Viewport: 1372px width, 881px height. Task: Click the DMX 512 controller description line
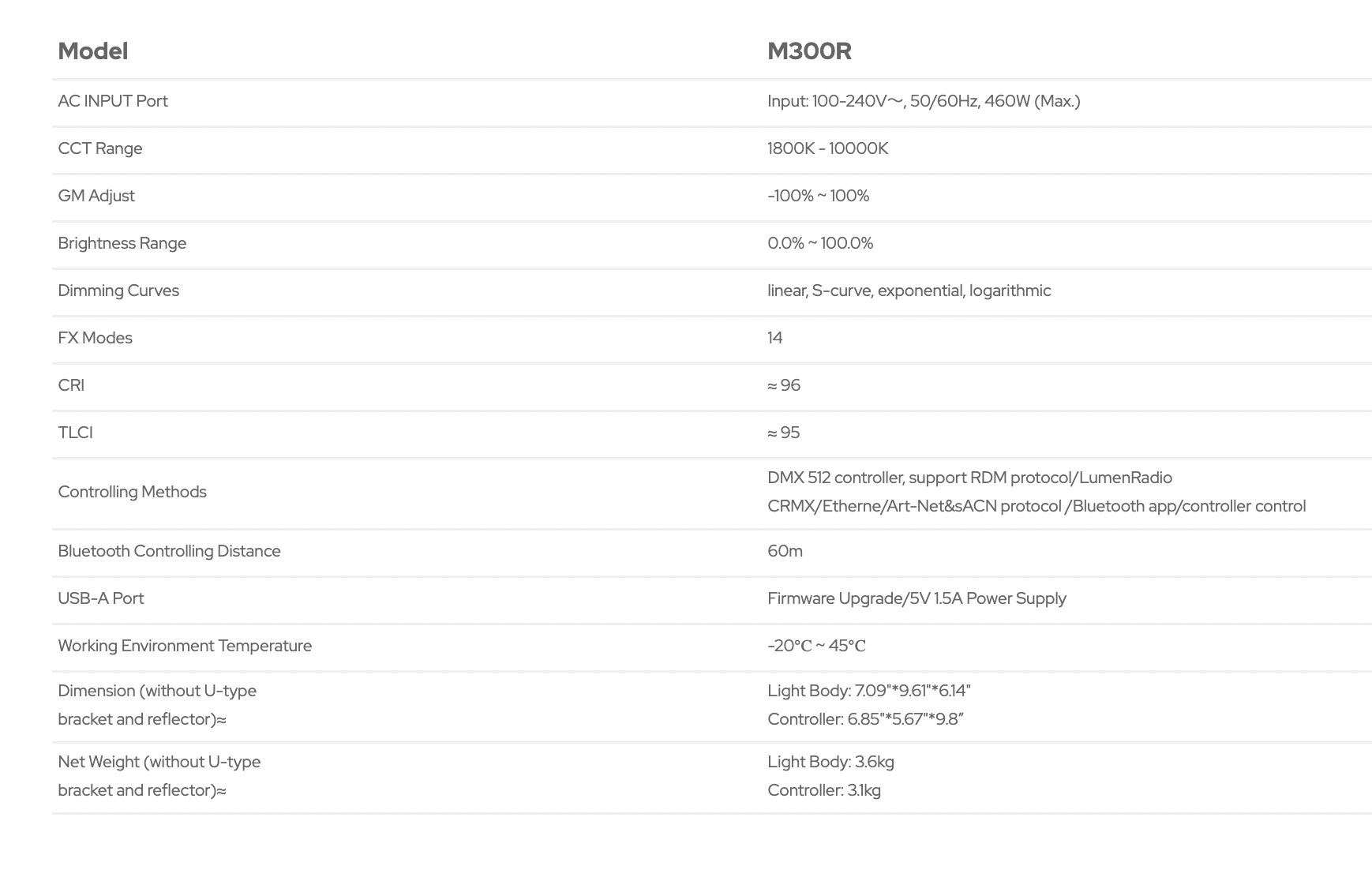click(969, 478)
